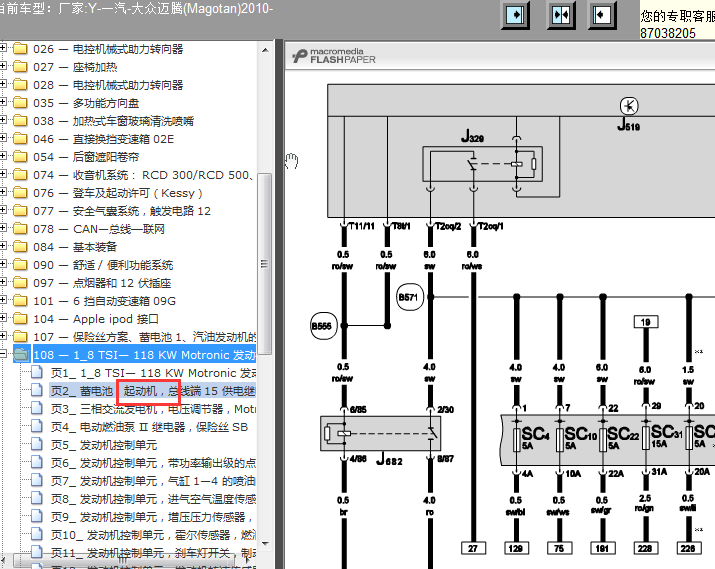The image size is (715, 569).
Task: Click the J519 control unit label
Action: pyautogui.click(x=629, y=124)
